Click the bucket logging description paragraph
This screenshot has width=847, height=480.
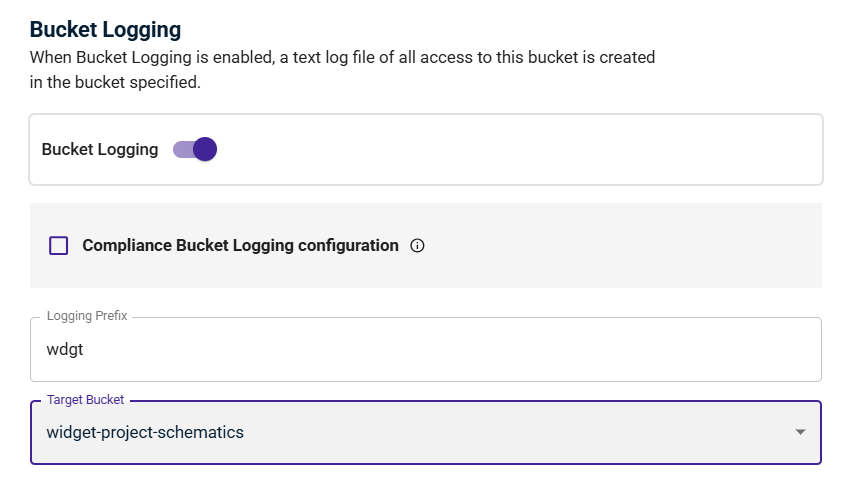tap(342, 70)
